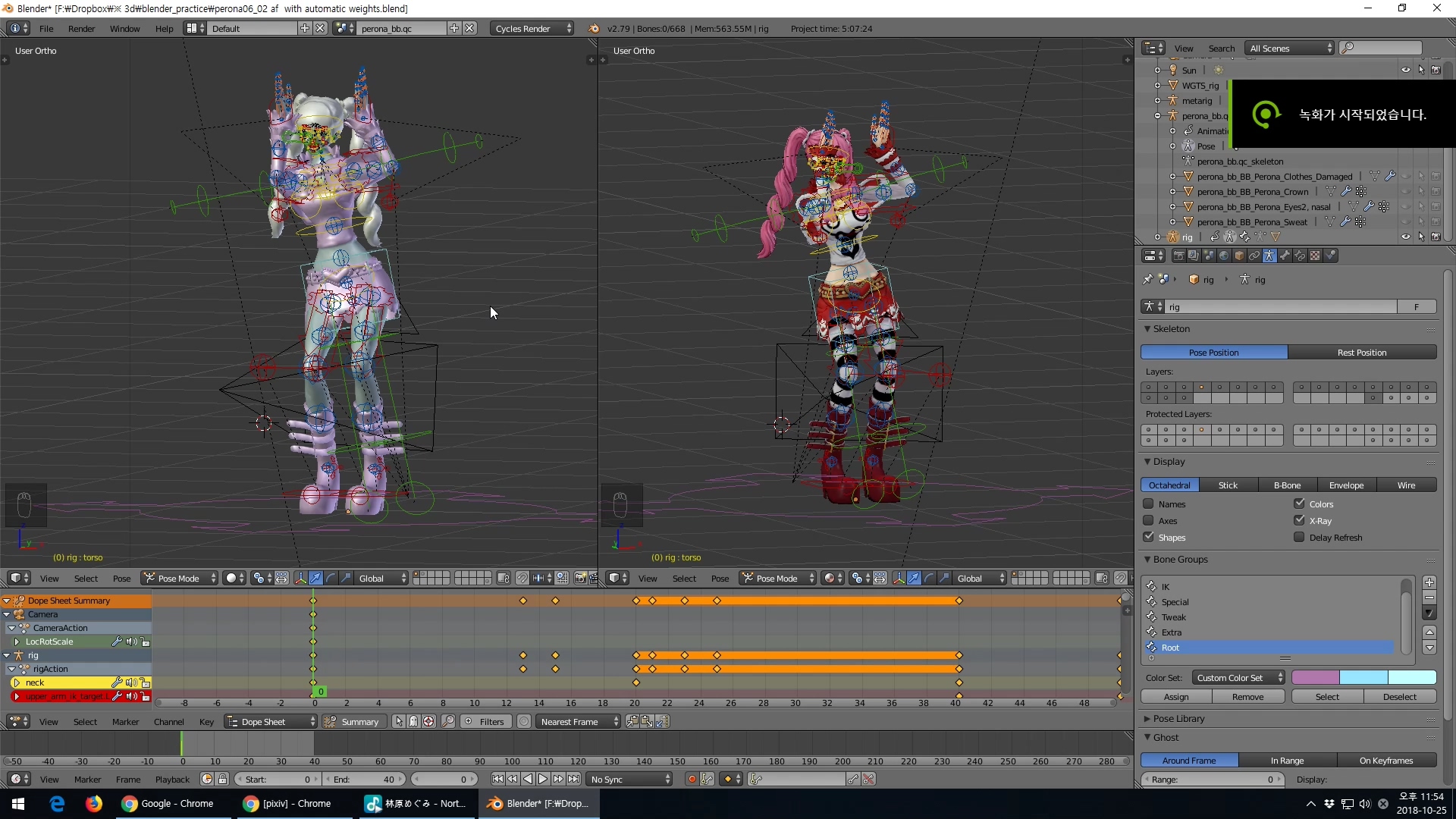Jump to first frame in timeline
This screenshot has height=819, width=1456.
tap(497, 779)
